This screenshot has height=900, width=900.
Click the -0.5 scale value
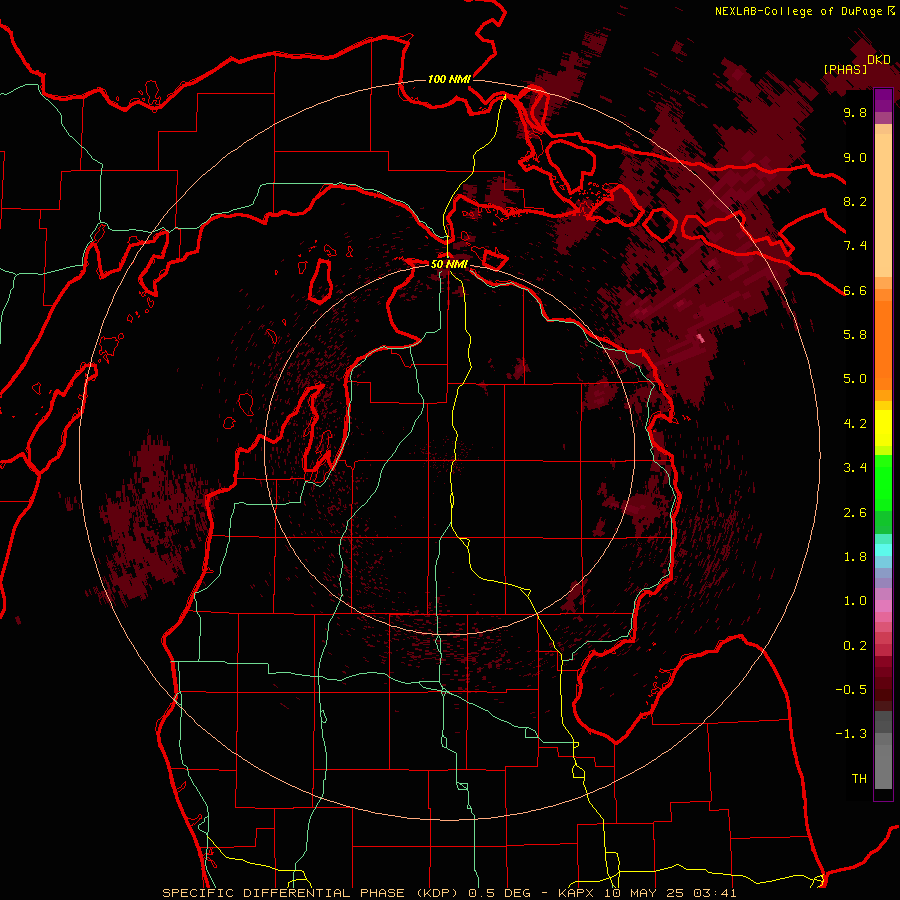tap(851, 690)
